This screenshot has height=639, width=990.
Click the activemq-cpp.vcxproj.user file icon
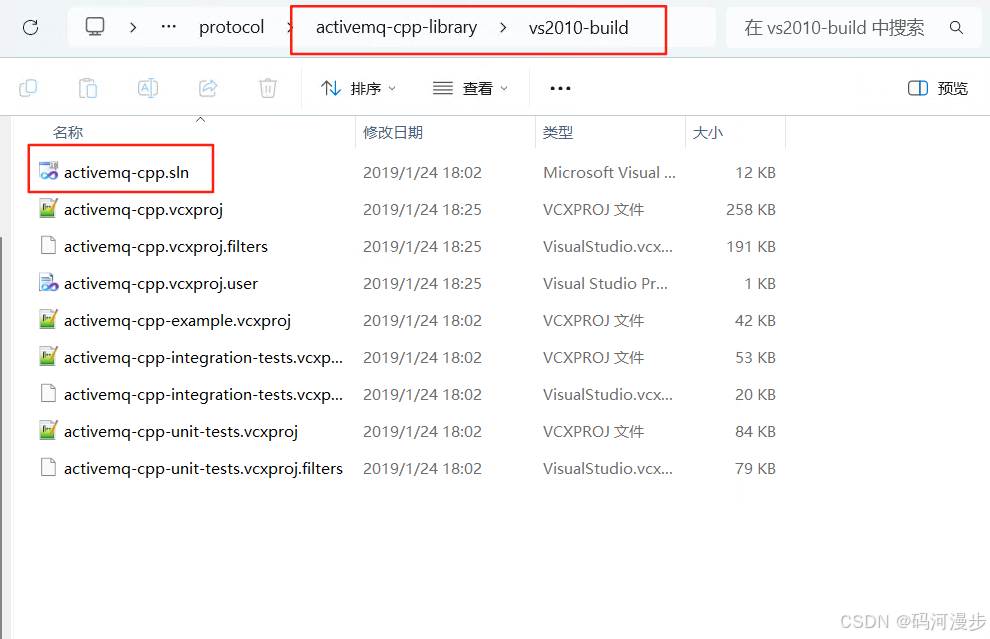49,282
